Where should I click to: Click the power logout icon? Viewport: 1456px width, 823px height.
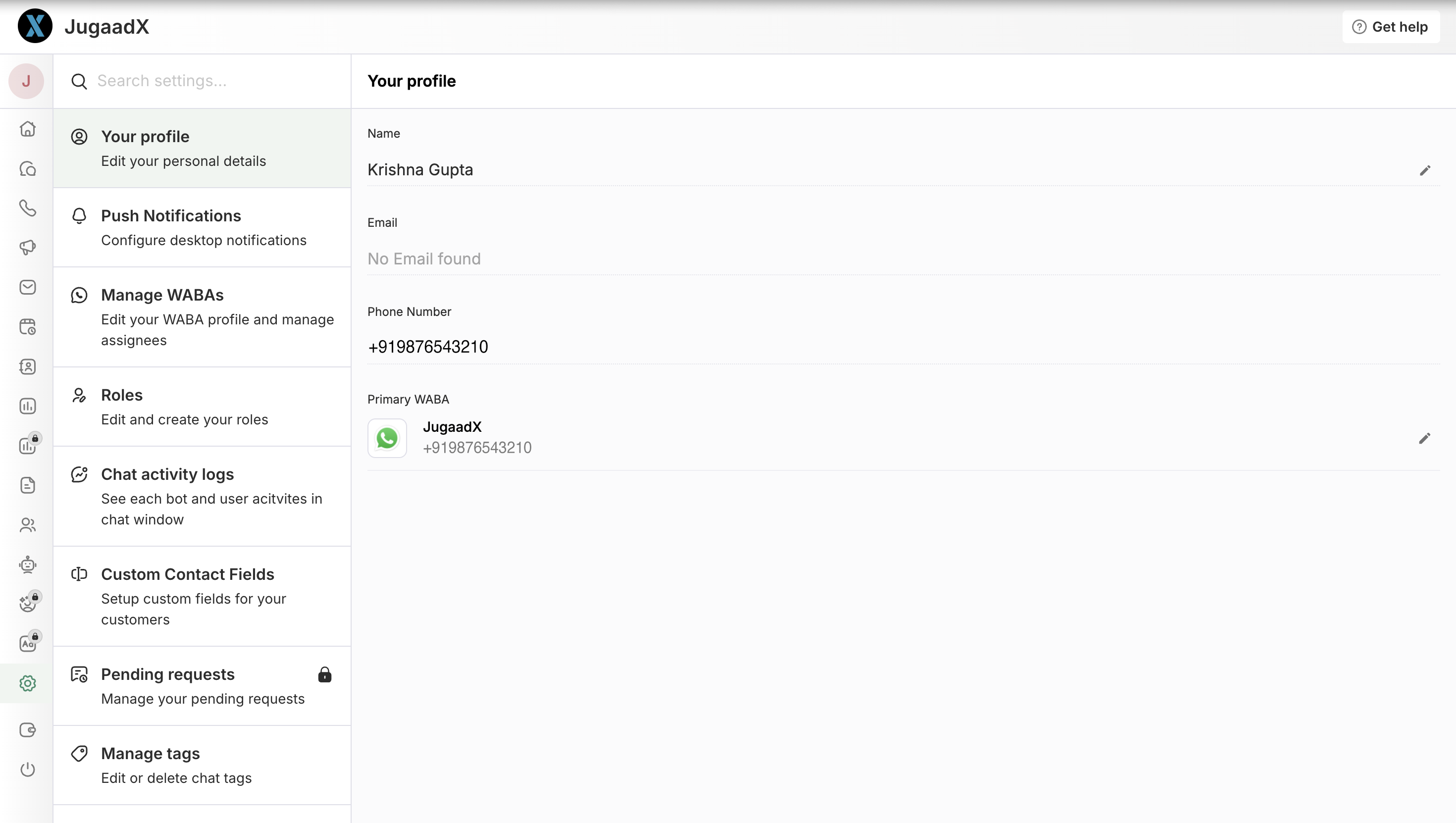[x=27, y=770]
